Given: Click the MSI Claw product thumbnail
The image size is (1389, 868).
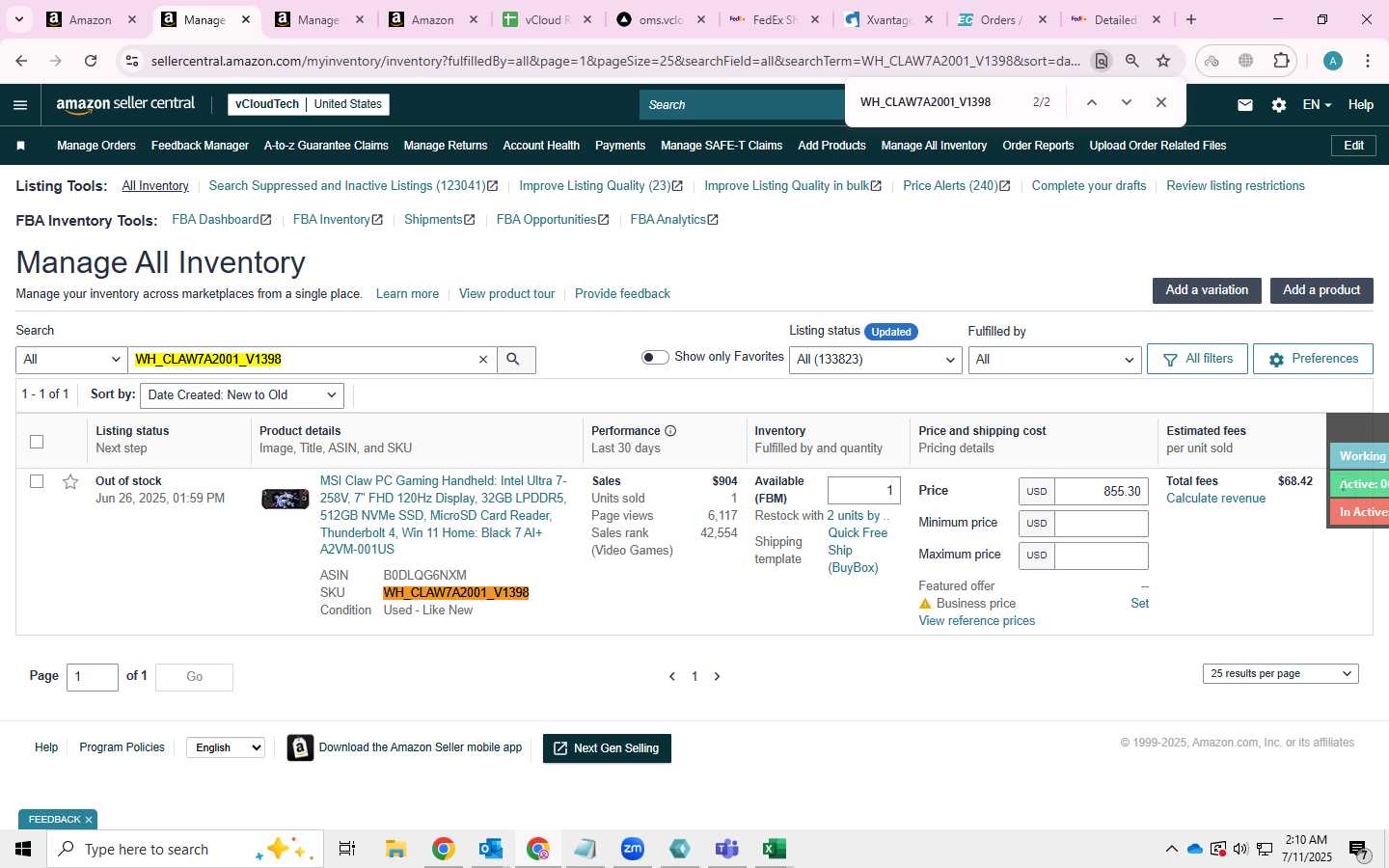Looking at the screenshot, I should (286, 499).
